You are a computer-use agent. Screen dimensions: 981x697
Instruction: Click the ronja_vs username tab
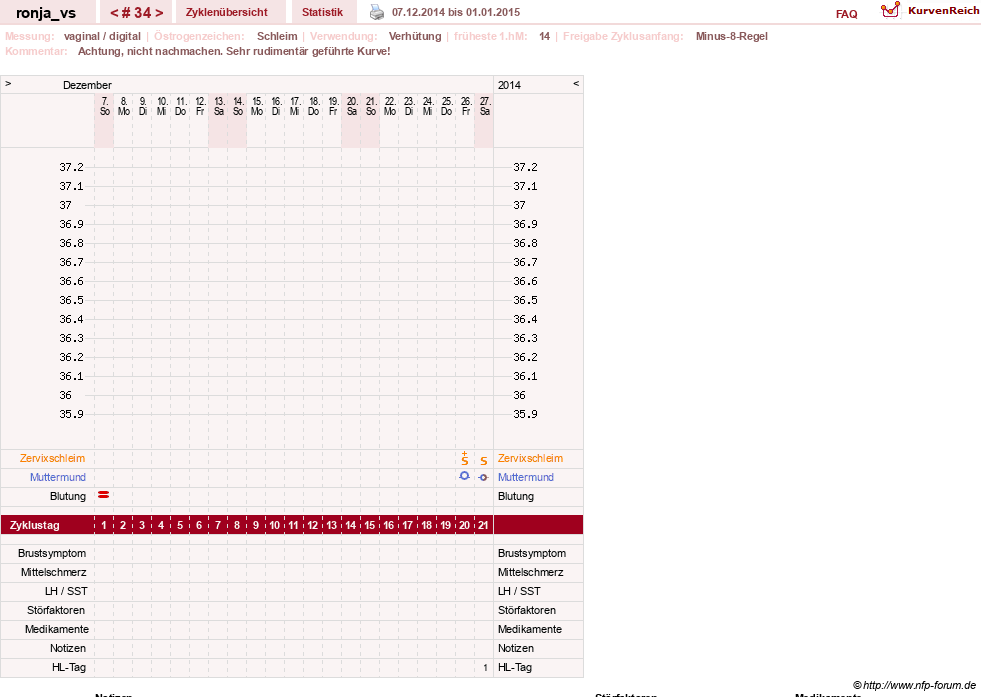pyautogui.click(x=46, y=13)
